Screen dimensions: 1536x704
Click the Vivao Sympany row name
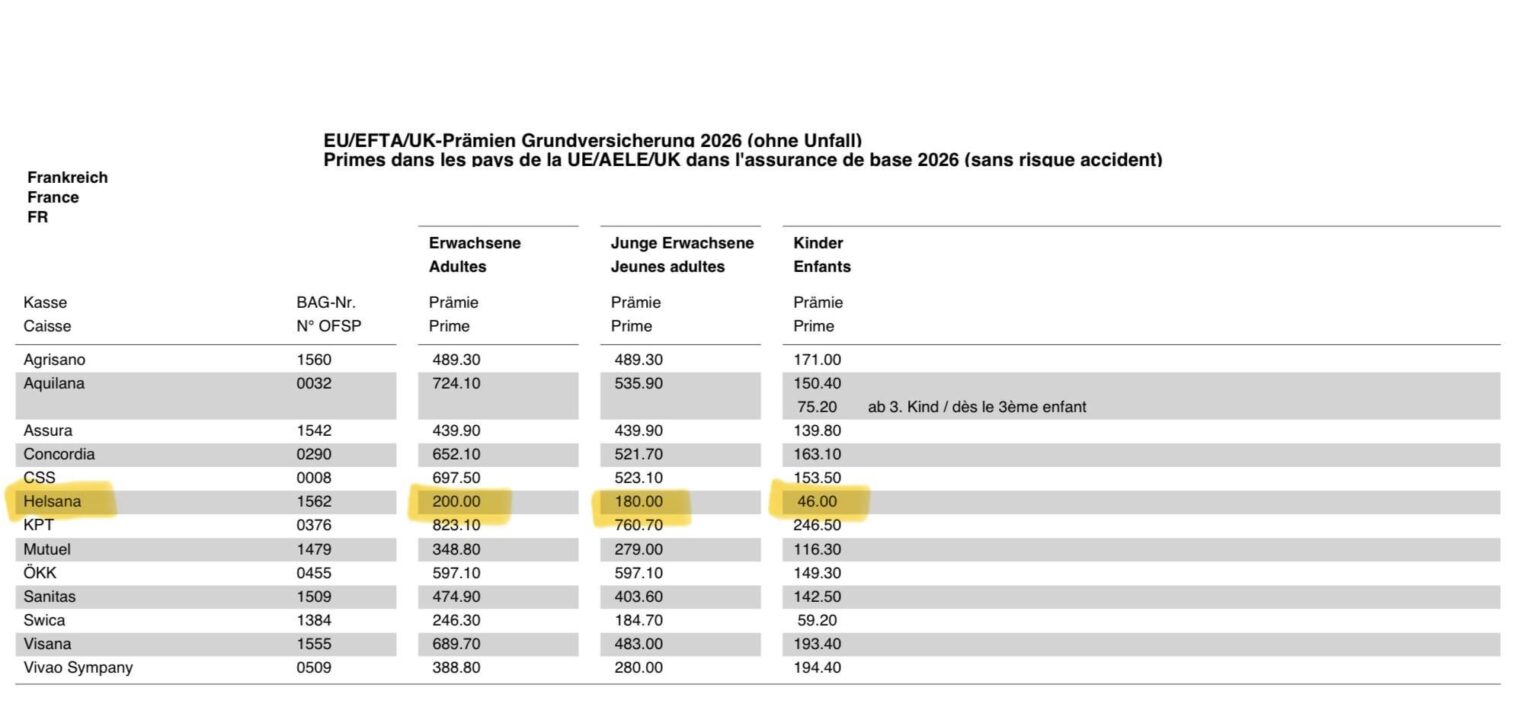[78, 668]
